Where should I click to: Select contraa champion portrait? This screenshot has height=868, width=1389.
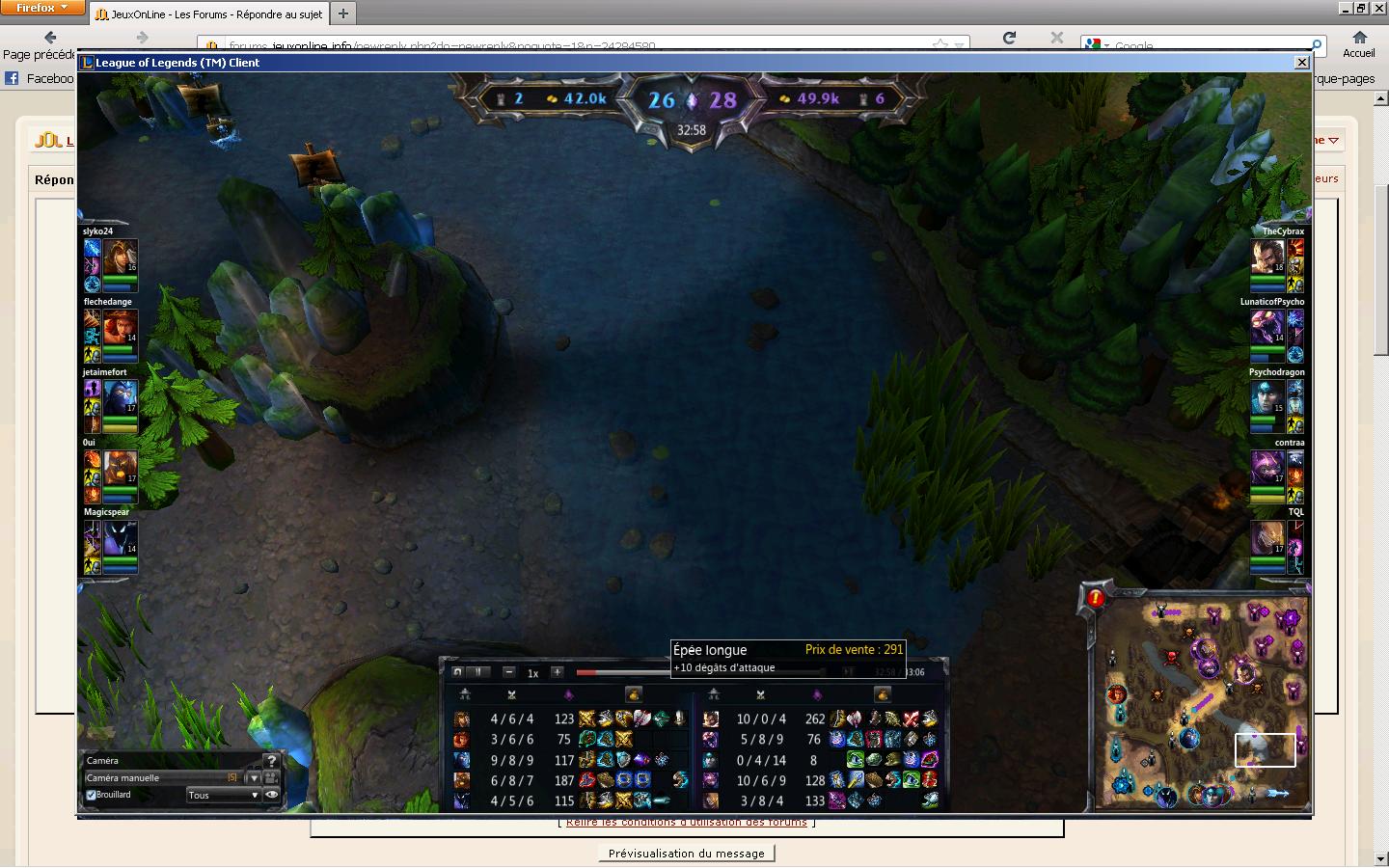tap(1268, 467)
